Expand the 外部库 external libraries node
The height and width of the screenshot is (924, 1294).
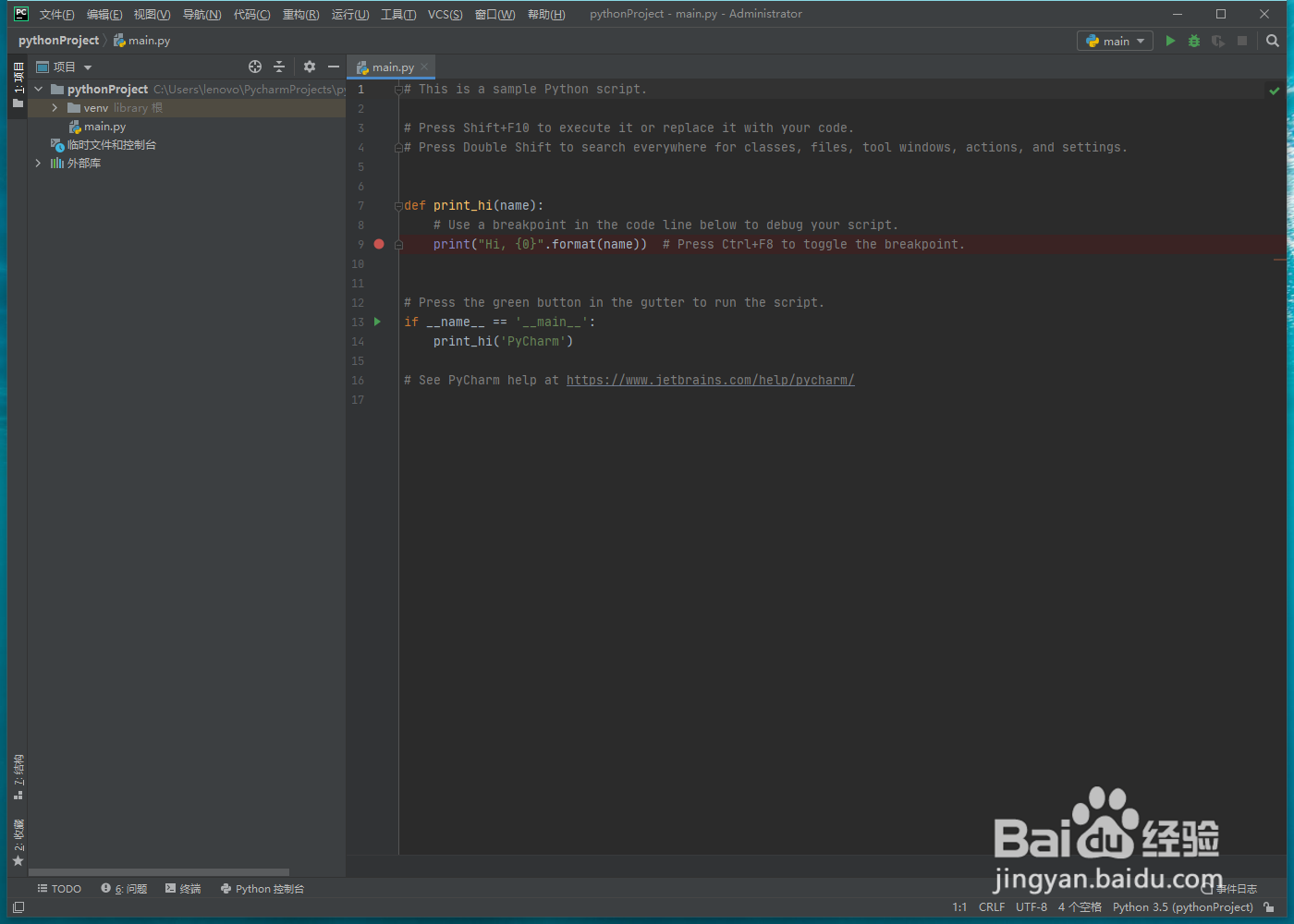tap(38, 163)
